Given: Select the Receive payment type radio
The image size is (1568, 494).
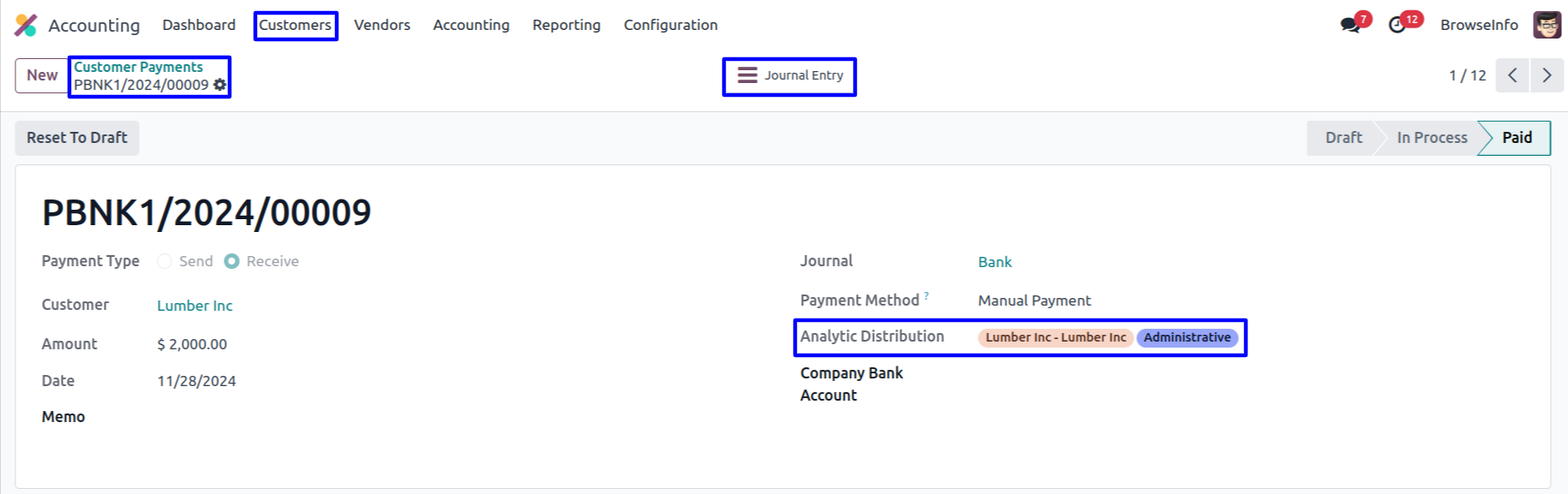Looking at the screenshot, I should click(231, 261).
